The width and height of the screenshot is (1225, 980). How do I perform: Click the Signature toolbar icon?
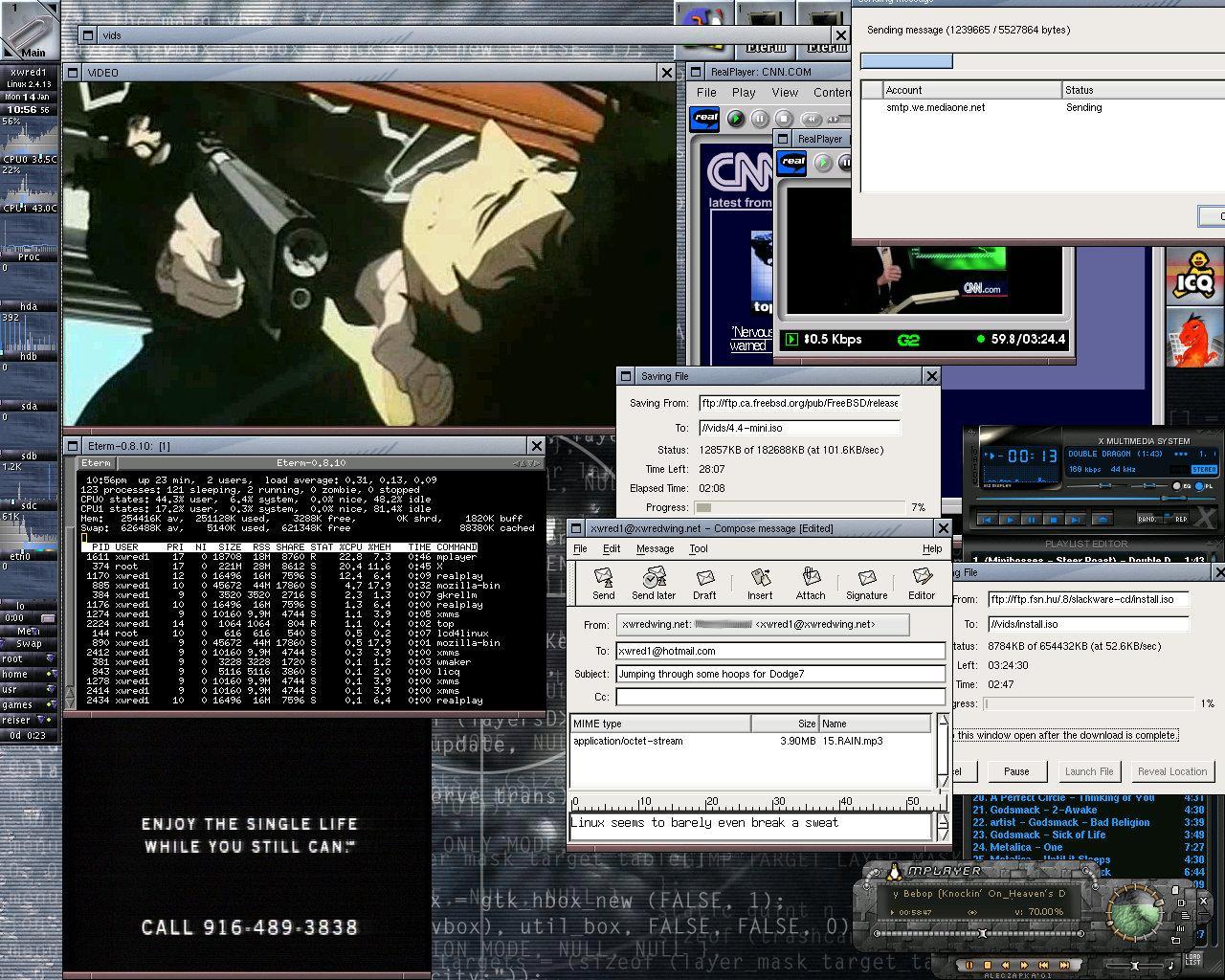tap(866, 583)
